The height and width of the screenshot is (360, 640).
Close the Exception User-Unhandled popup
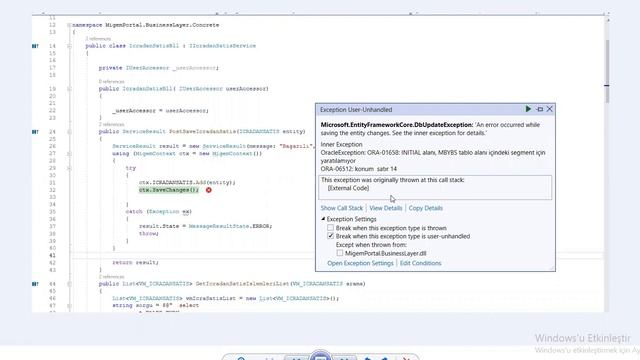(x=549, y=109)
